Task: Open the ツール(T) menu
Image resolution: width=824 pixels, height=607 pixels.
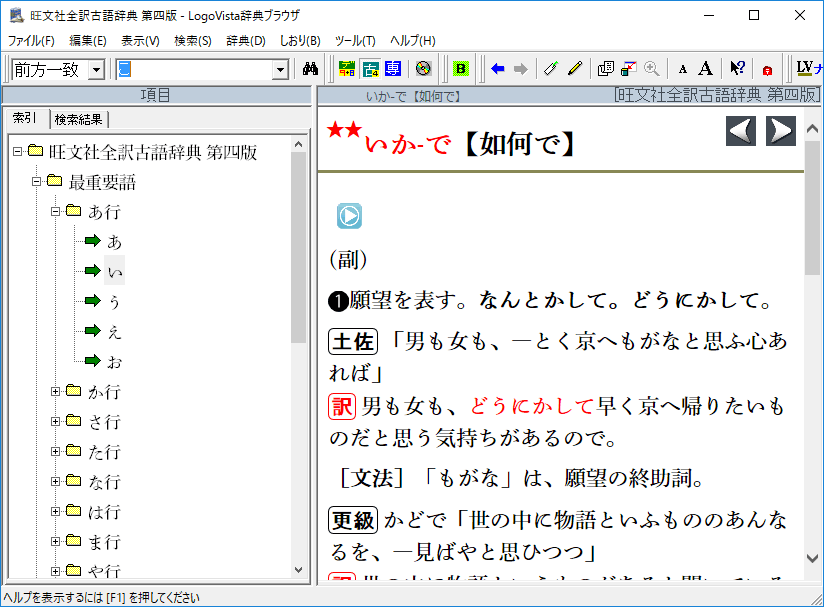Action: click(x=355, y=41)
